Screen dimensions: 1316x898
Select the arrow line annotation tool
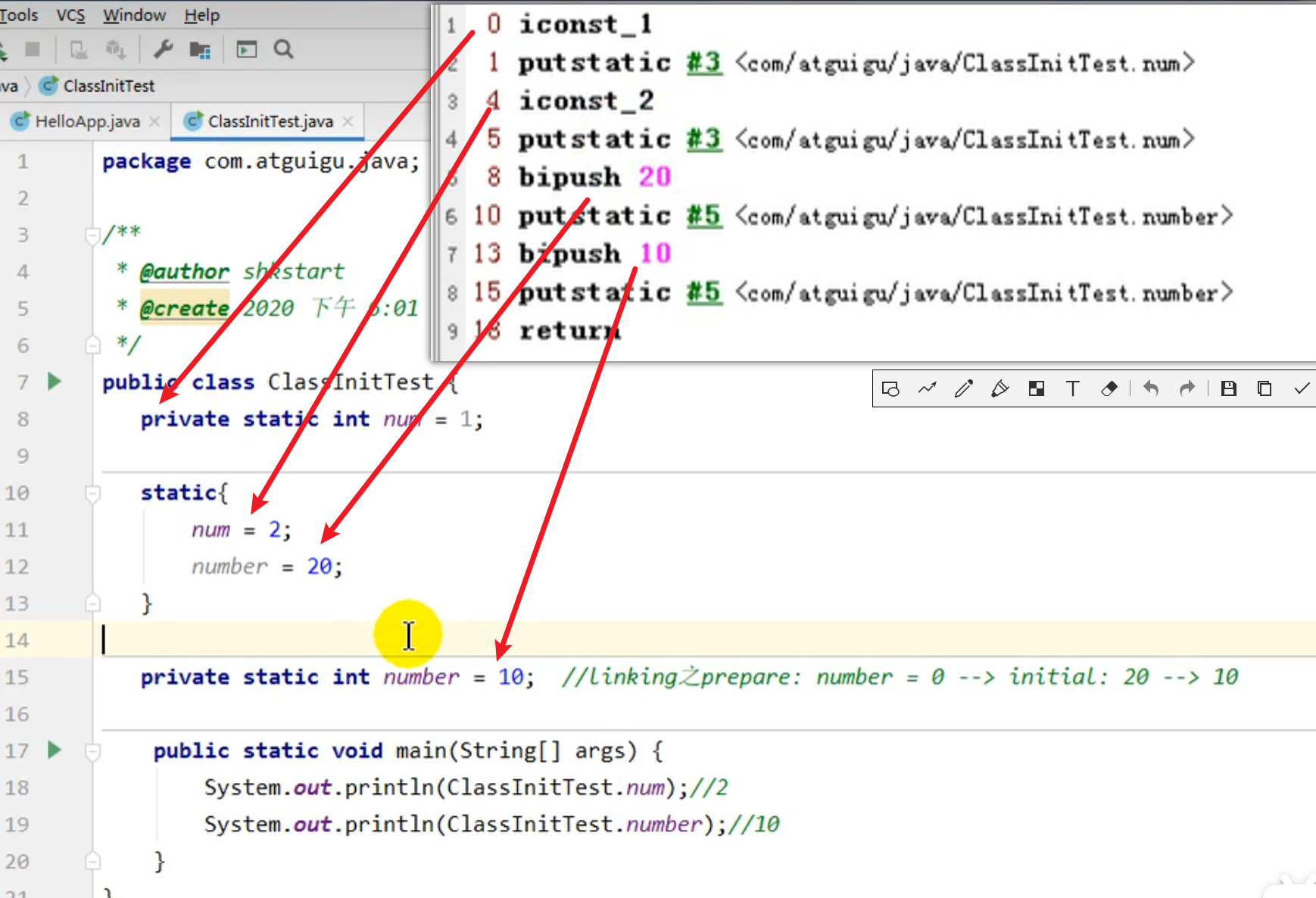pyautogui.click(x=927, y=389)
